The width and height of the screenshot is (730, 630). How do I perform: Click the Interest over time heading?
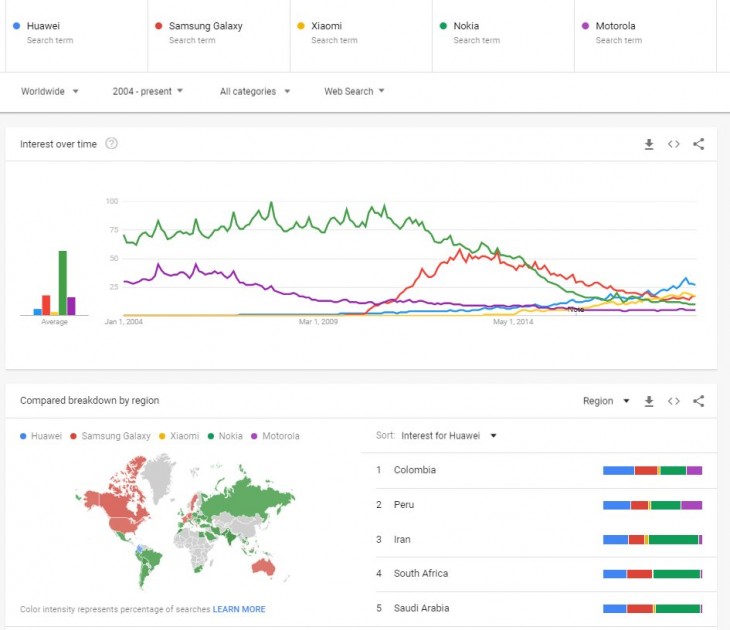click(58, 144)
